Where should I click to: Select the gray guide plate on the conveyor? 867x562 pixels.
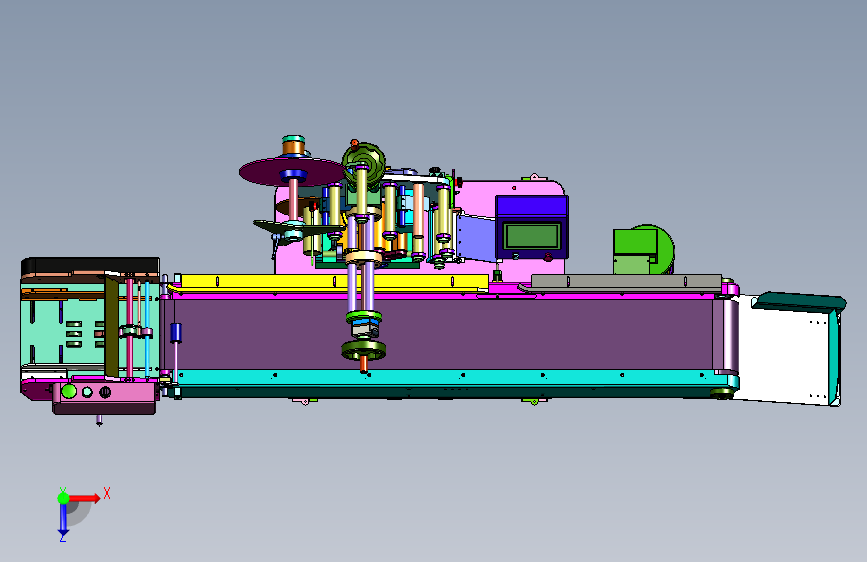625,281
